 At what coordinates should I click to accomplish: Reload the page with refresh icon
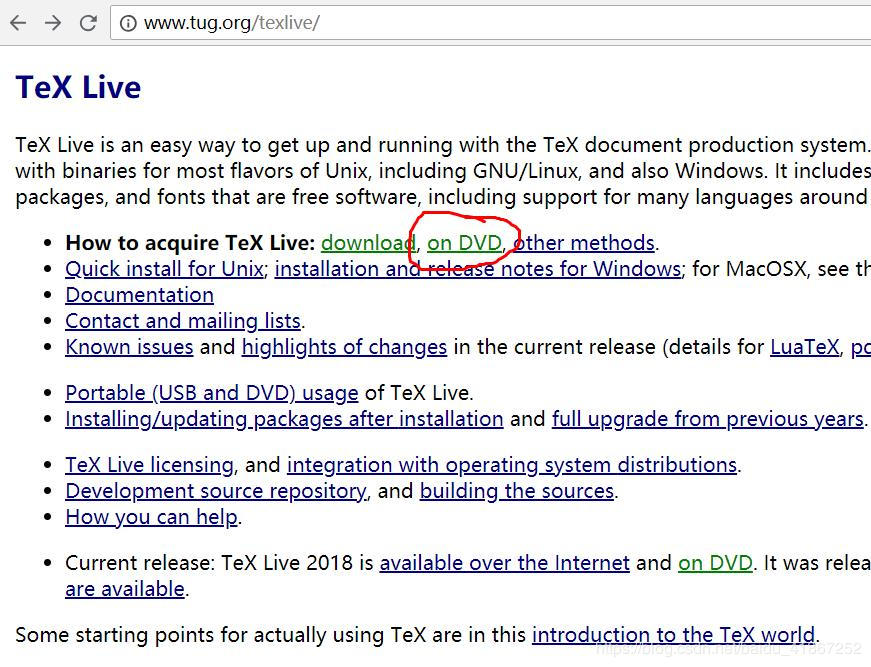coord(88,23)
